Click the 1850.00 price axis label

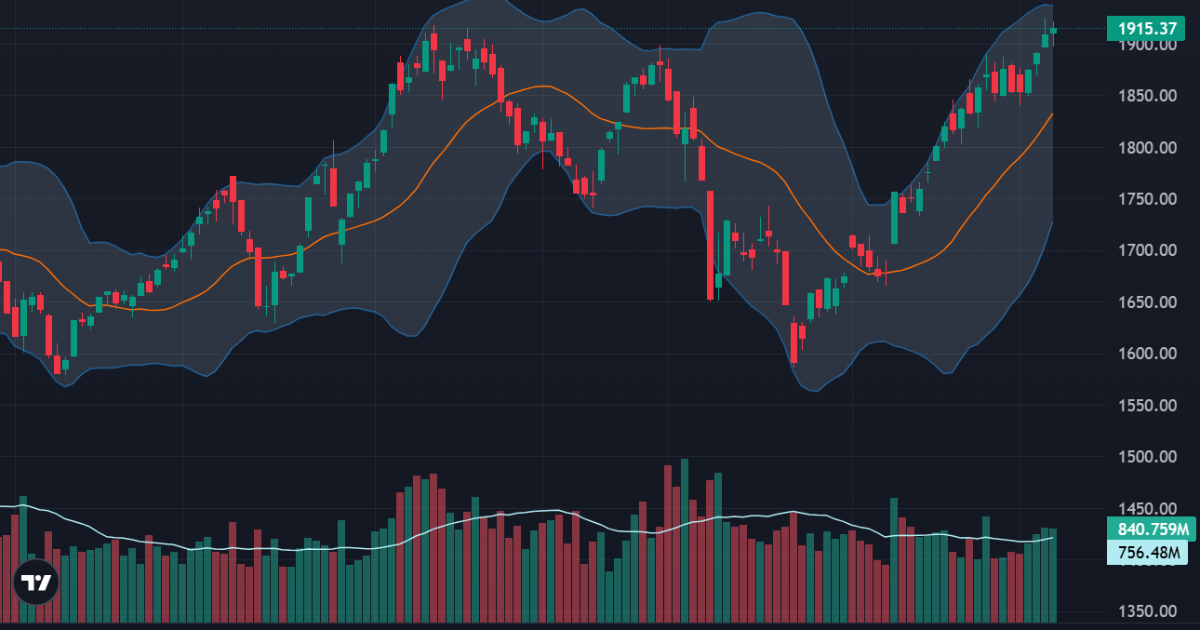click(1148, 96)
